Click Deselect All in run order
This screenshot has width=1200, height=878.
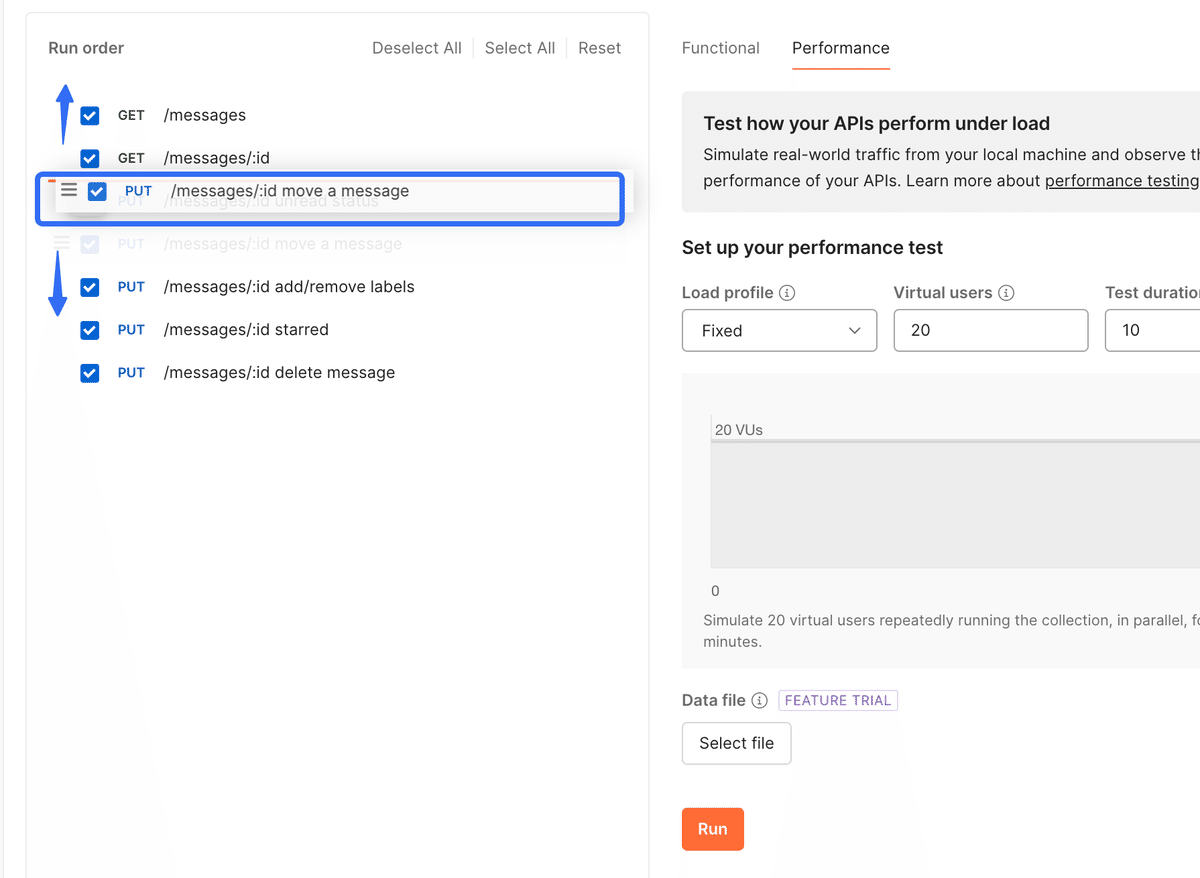tap(417, 48)
